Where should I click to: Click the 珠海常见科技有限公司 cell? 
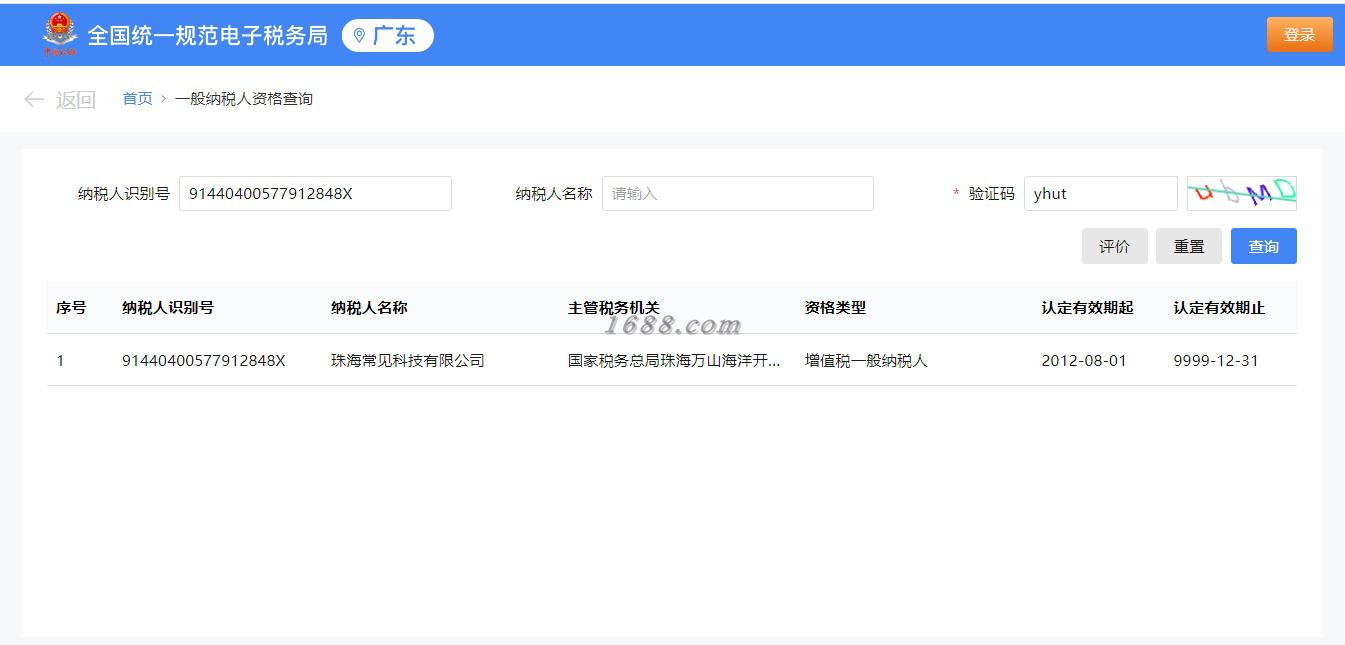[408, 361]
